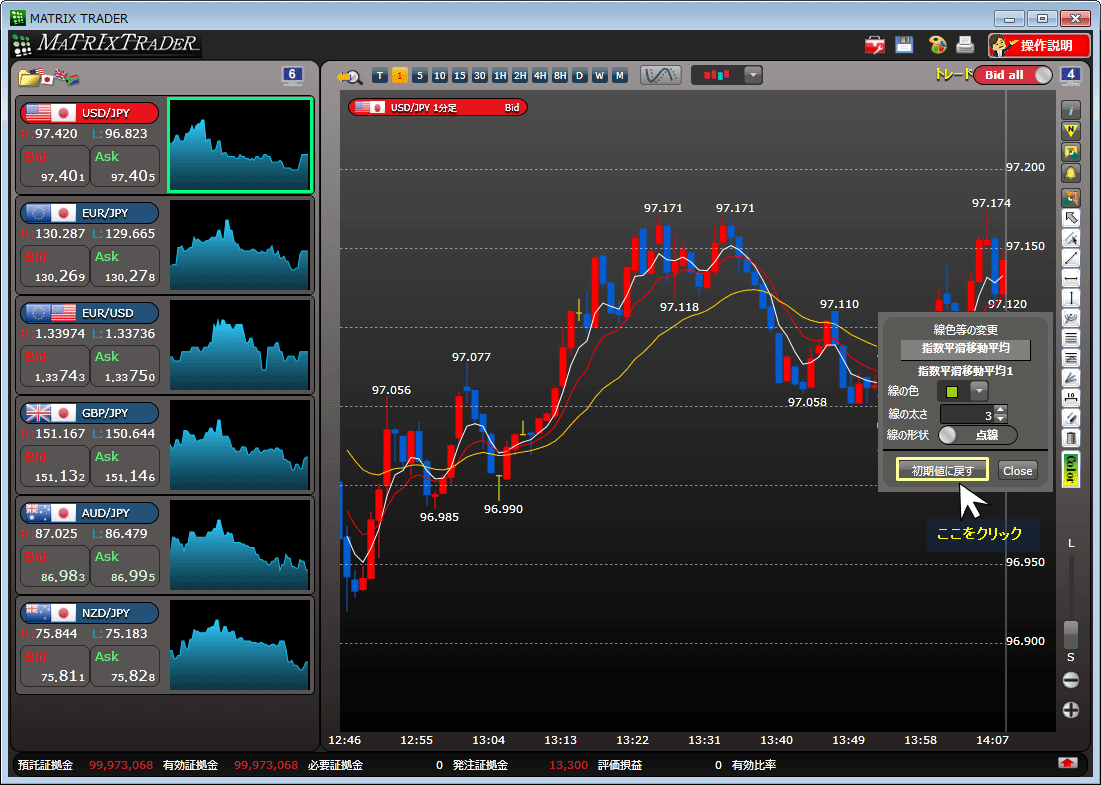The image size is (1101, 785).
Task: Select the 8H timeframe tab
Action: (x=560, y=76)
